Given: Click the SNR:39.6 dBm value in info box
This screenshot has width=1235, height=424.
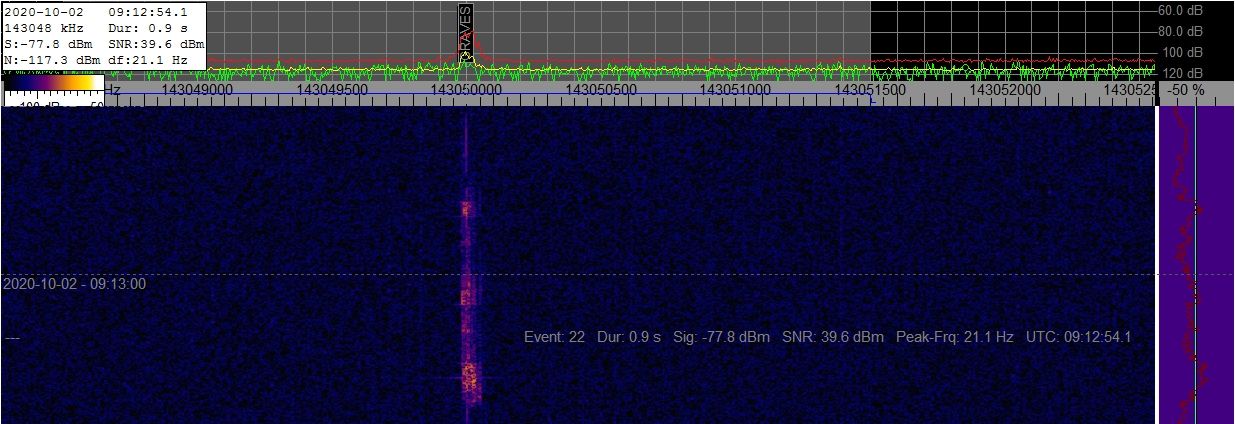Looking at the screenshot, I should tap(156, 44).
